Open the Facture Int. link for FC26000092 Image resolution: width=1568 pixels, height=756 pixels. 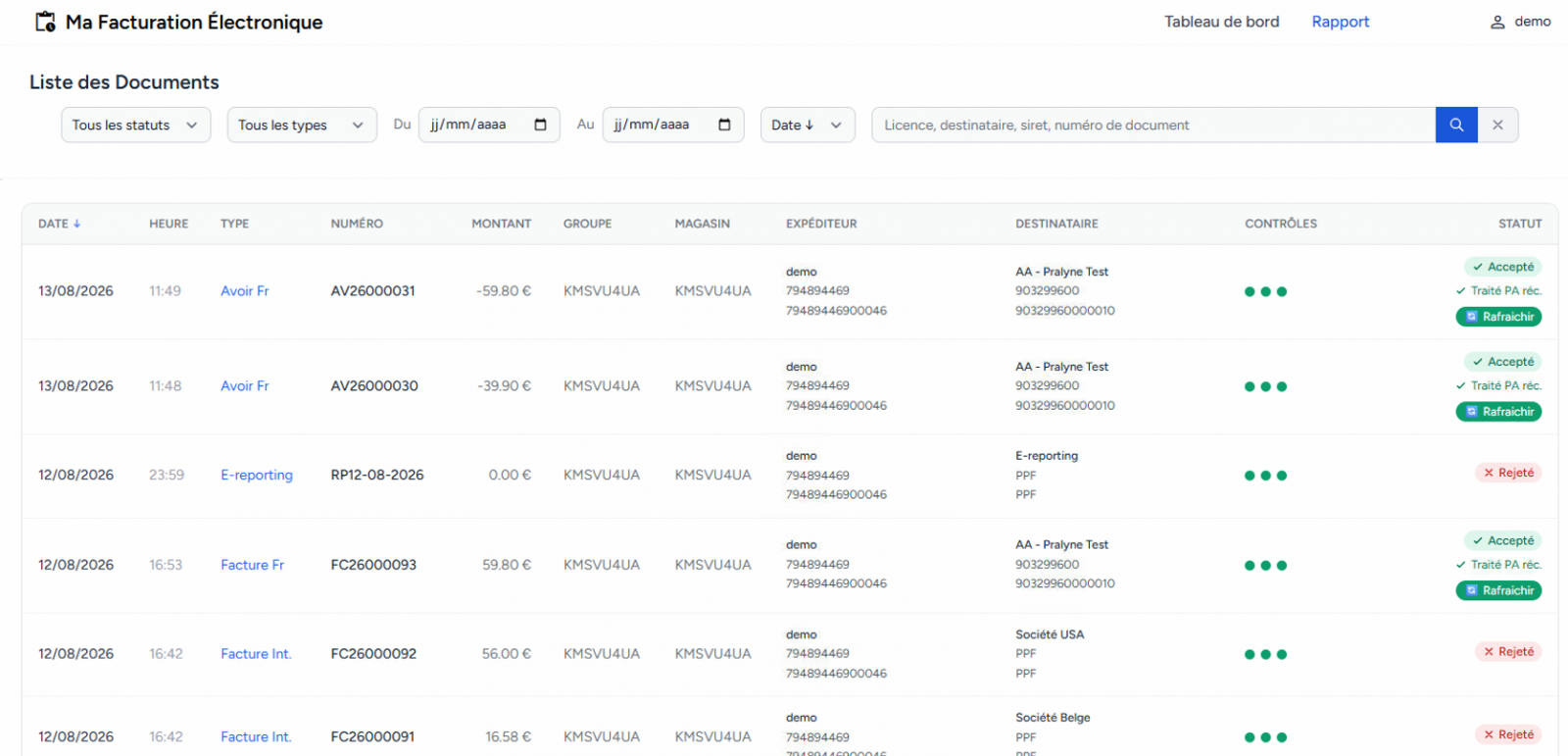[256, 654]
